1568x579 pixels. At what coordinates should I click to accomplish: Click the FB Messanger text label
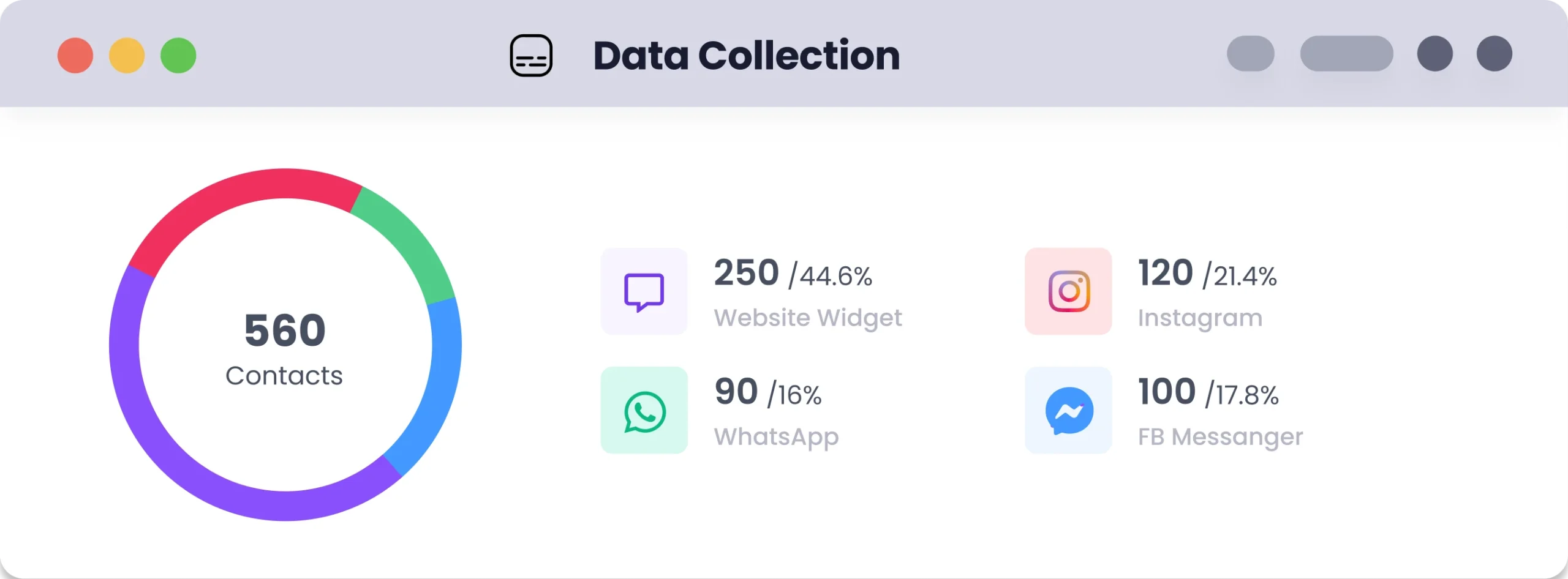(1220, 437)
